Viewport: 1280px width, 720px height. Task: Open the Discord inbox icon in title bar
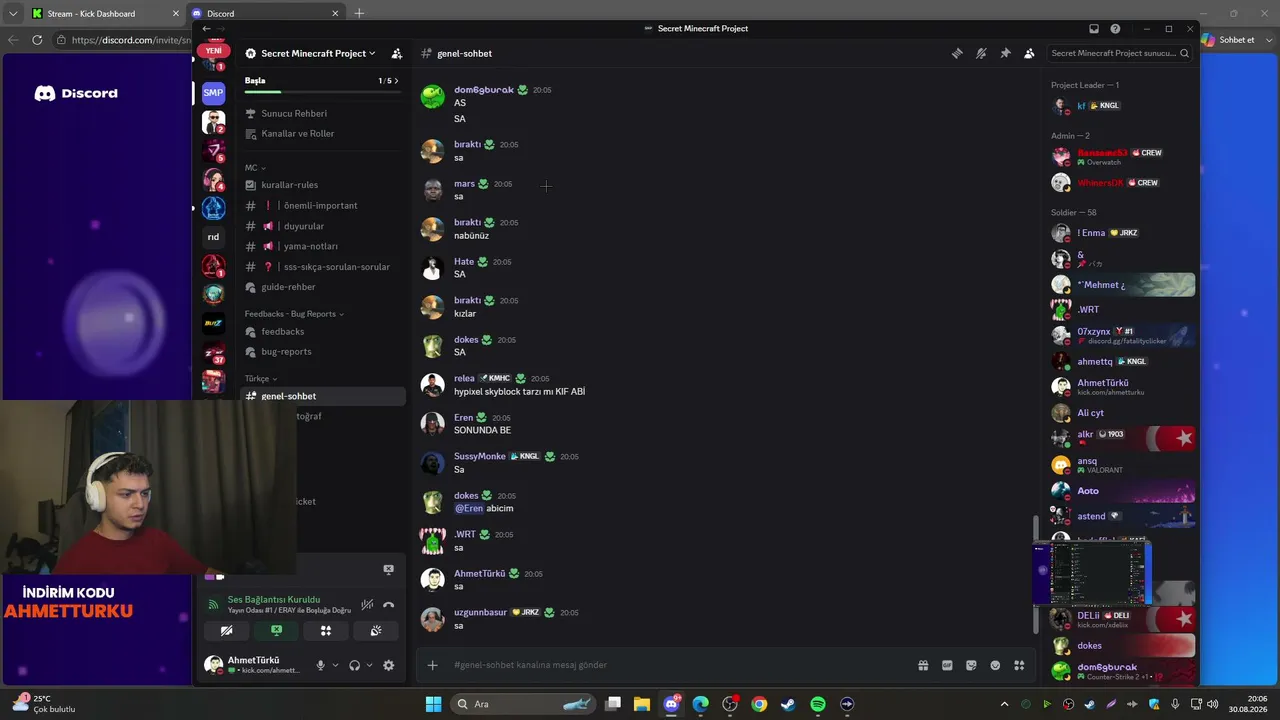coord(1094,29)
